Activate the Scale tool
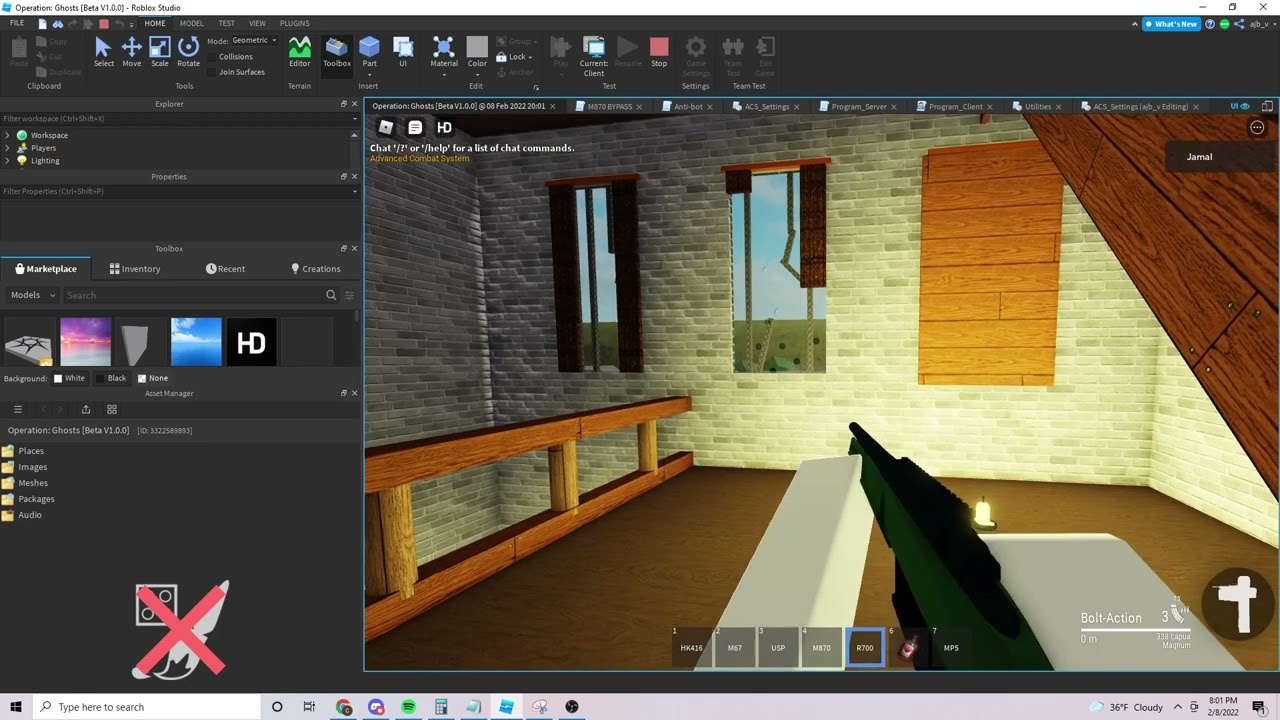The image size is (1280, 720). tap(160, 52)
